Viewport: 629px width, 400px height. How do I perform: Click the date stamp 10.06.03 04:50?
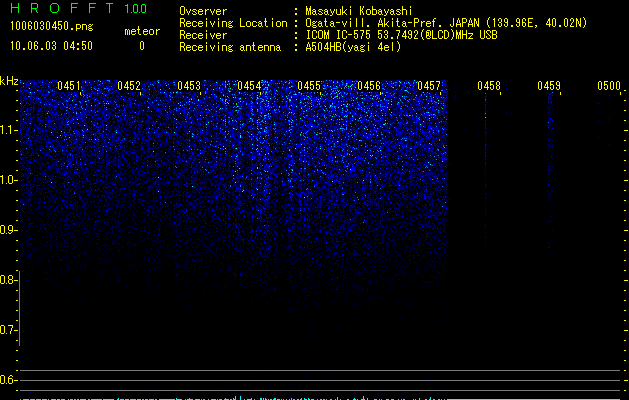click(51, 46)
